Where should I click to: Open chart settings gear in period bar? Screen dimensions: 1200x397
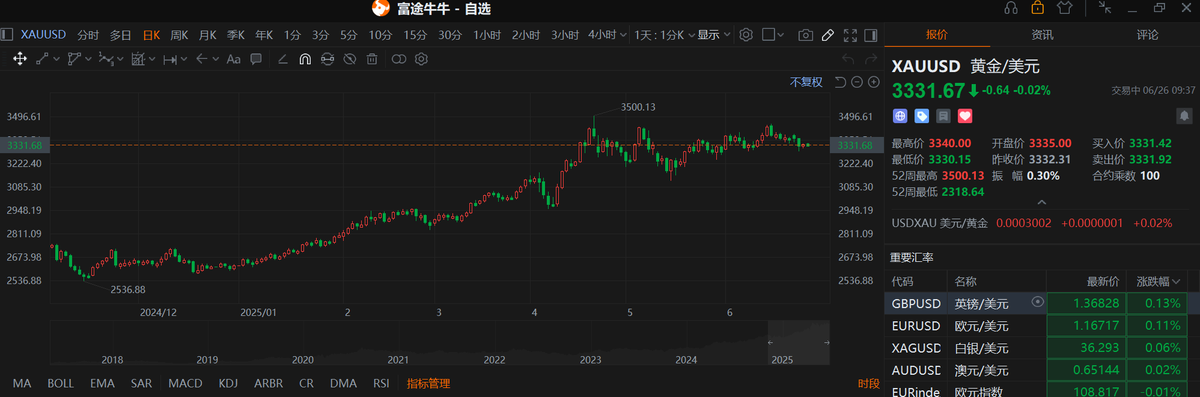[x=746, y=35]
